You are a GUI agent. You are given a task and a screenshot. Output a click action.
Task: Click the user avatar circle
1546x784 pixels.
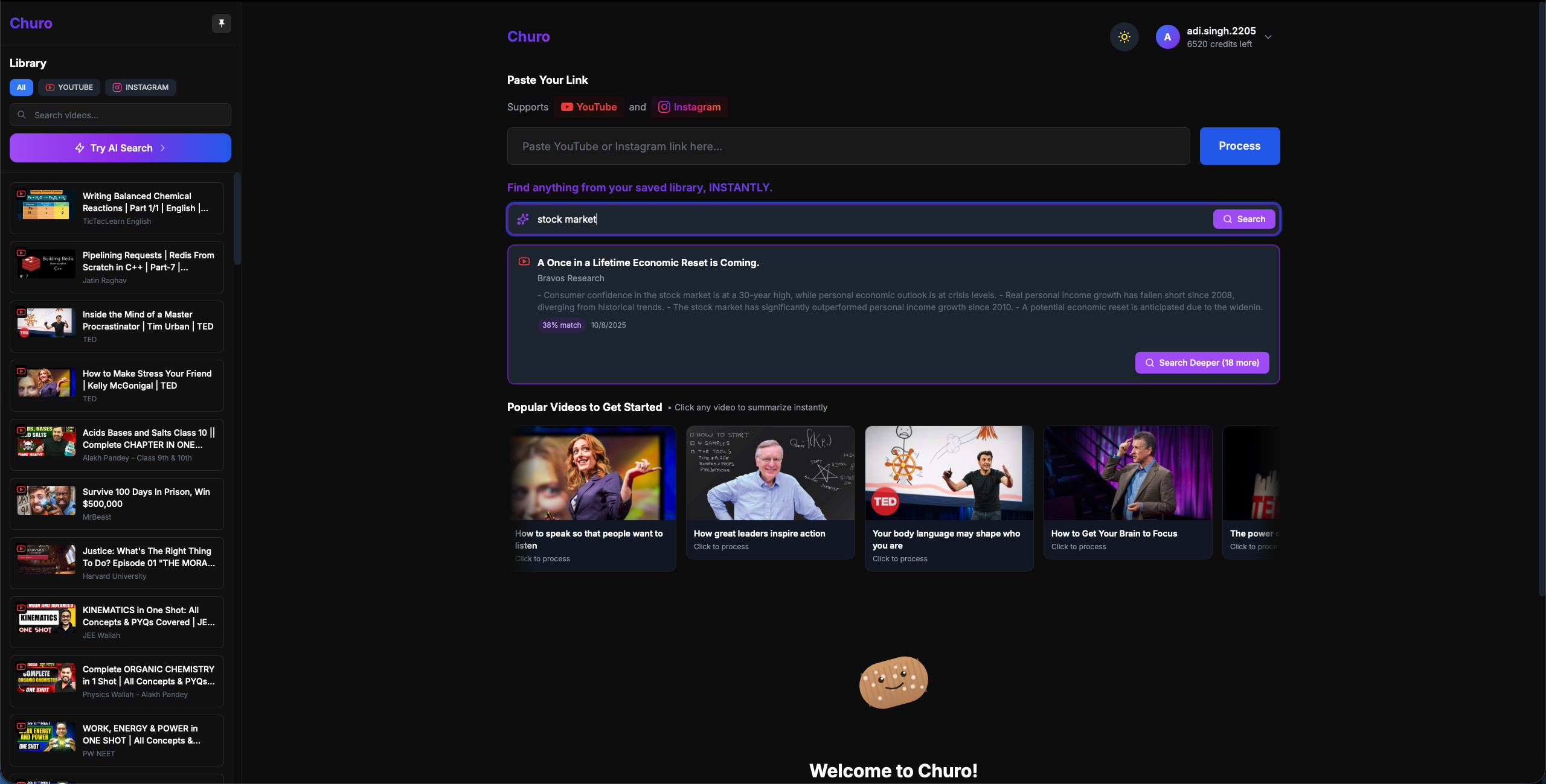[1167, 37]
